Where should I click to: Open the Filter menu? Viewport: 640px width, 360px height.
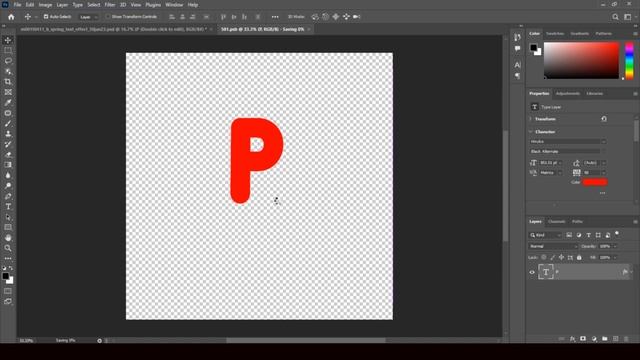tap(110, 5)
